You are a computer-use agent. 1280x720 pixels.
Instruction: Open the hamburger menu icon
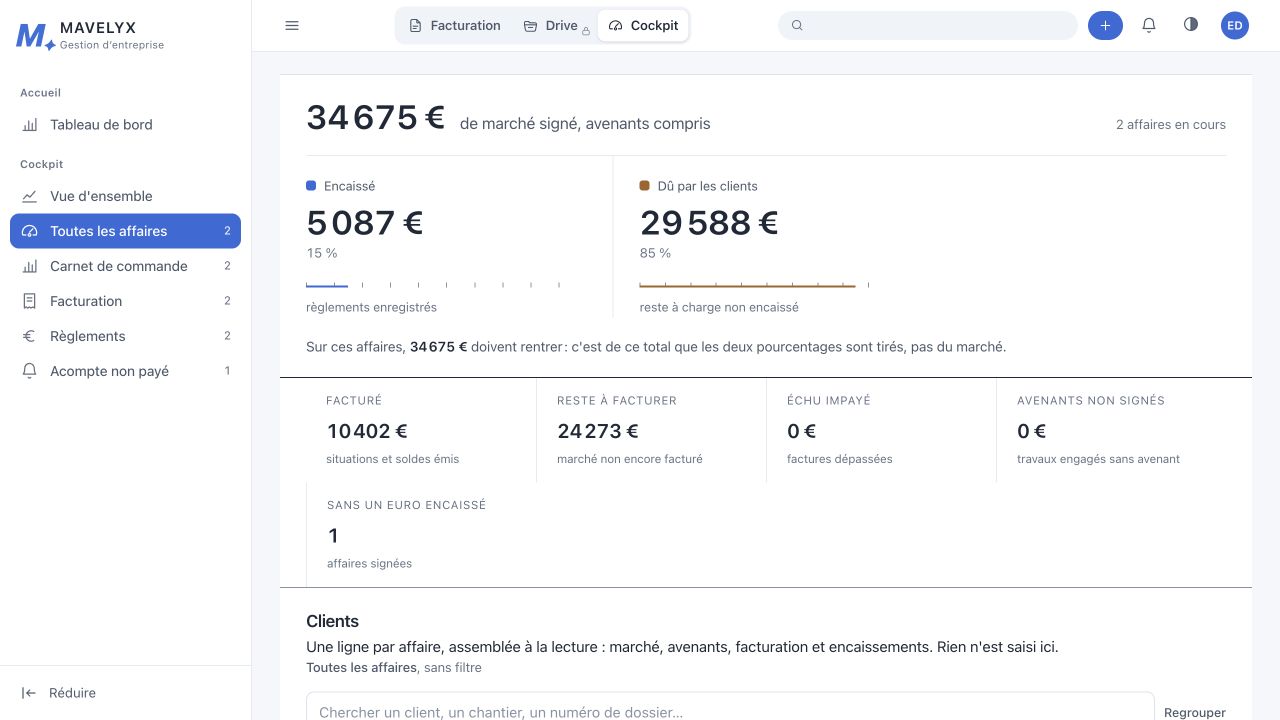click(292, 26)
